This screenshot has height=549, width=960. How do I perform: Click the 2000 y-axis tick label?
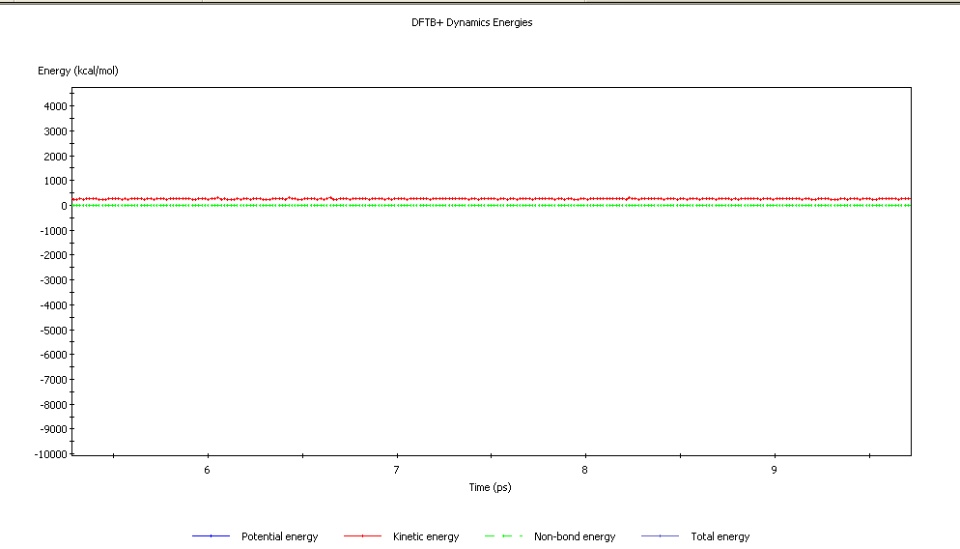(x=55, y=157)
